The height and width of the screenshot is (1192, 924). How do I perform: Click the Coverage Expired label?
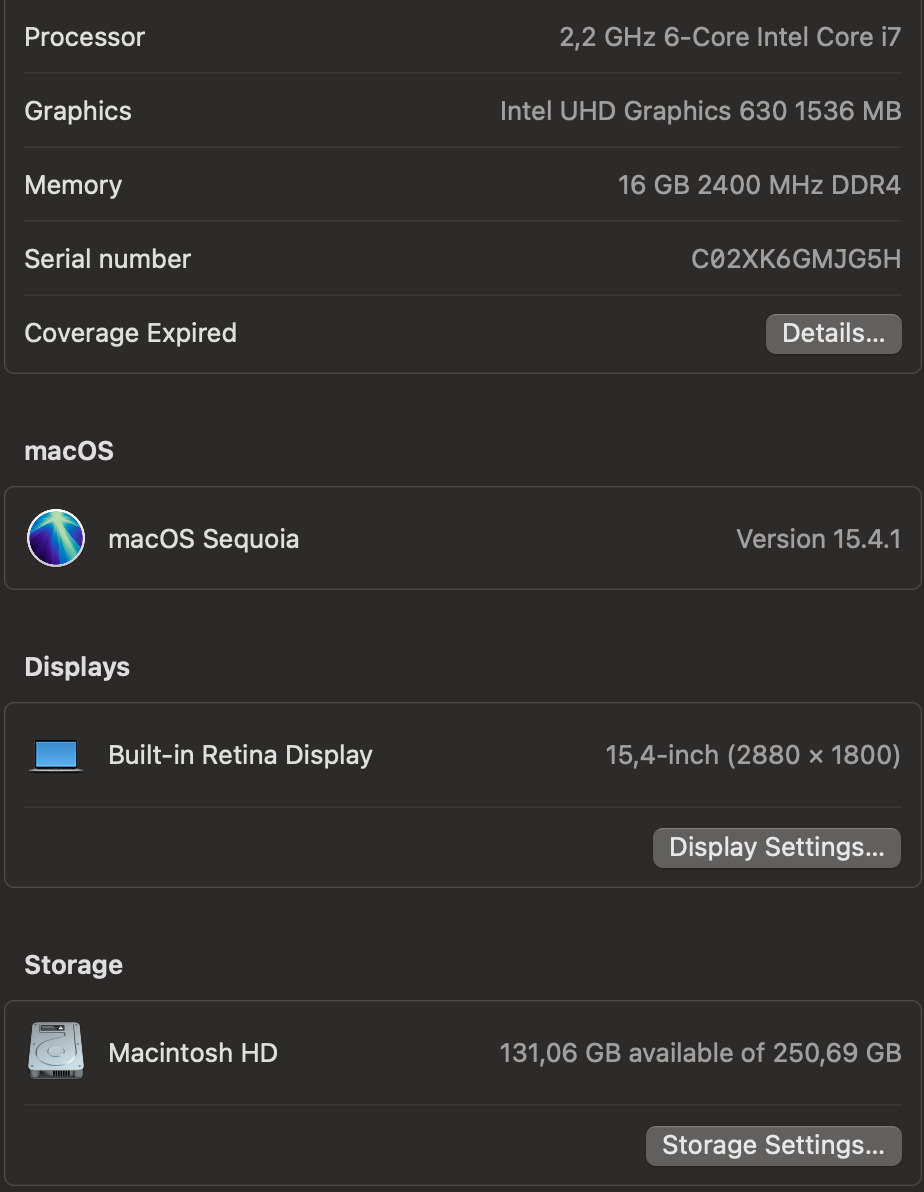coord(130,333)
